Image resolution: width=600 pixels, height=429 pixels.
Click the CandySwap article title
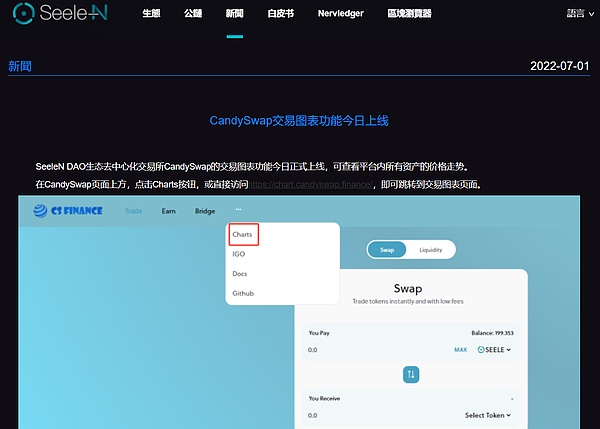(299, 121)
